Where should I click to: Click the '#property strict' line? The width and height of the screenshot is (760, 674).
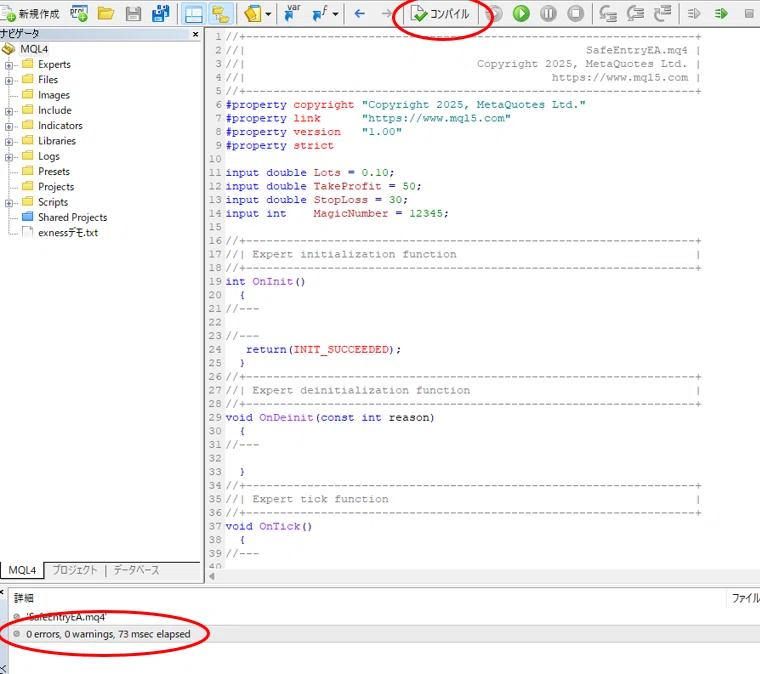click(280, 145)
